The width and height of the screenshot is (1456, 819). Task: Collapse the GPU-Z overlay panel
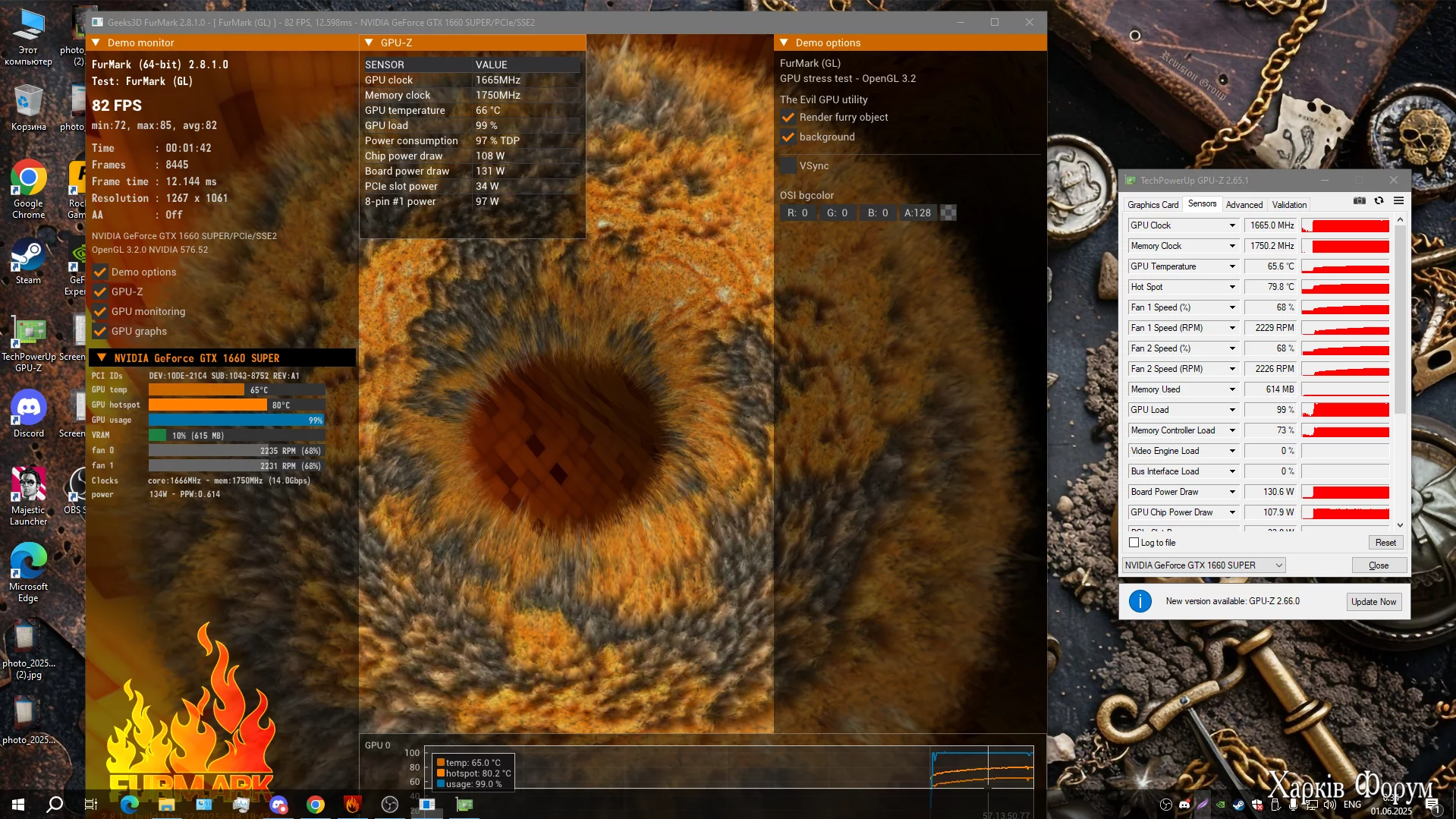(x=369, y=43)
